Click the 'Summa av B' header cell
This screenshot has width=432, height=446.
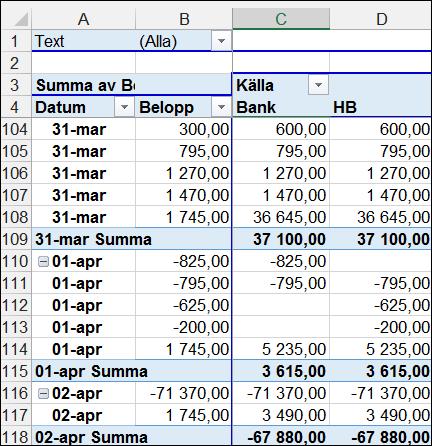pos(84,85)
